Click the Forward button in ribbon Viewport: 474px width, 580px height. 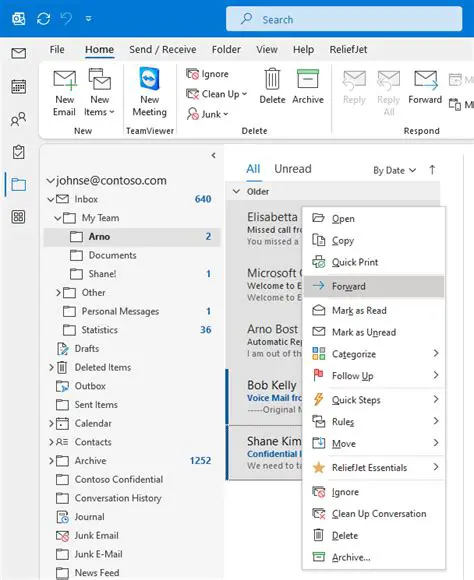click(425, 87)
